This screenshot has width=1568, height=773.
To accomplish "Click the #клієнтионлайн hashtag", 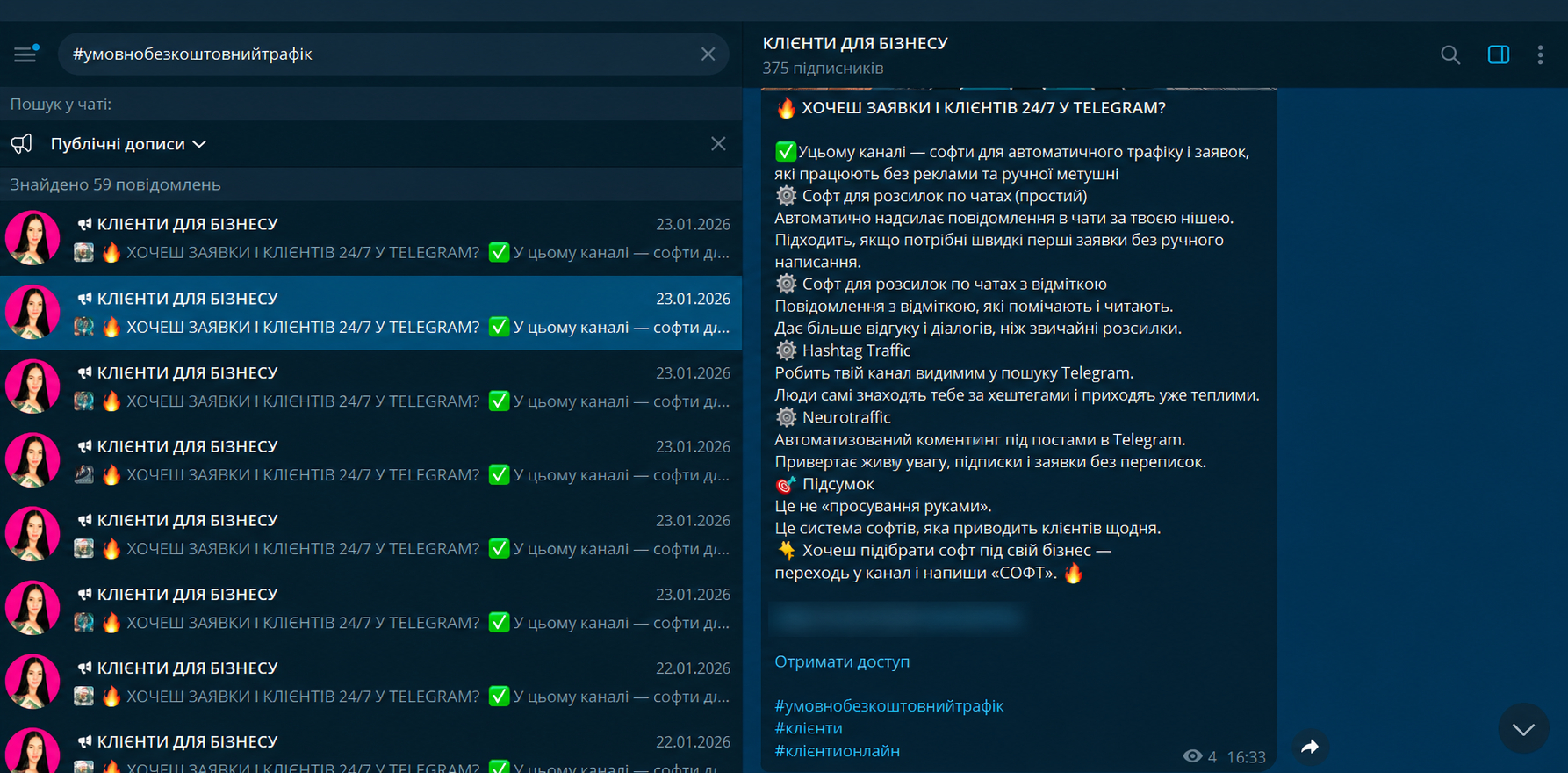I will (x=837, y=751).
